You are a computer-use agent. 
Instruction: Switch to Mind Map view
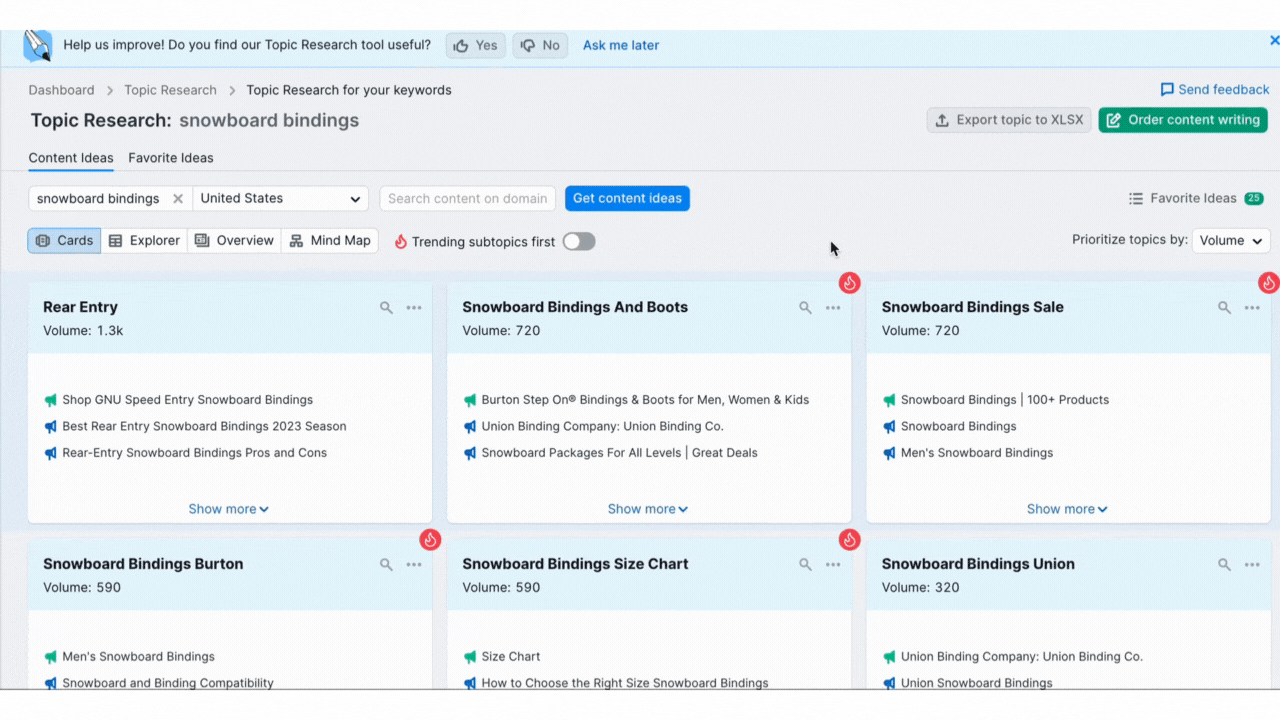[x=330, y=240]
